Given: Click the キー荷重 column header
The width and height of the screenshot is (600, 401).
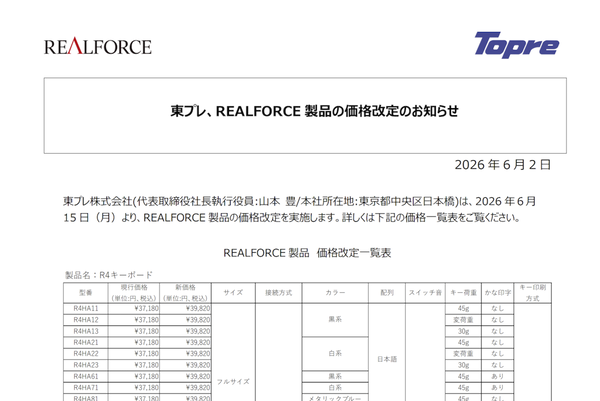Looking at the screenshot, I should click(463, 293).
